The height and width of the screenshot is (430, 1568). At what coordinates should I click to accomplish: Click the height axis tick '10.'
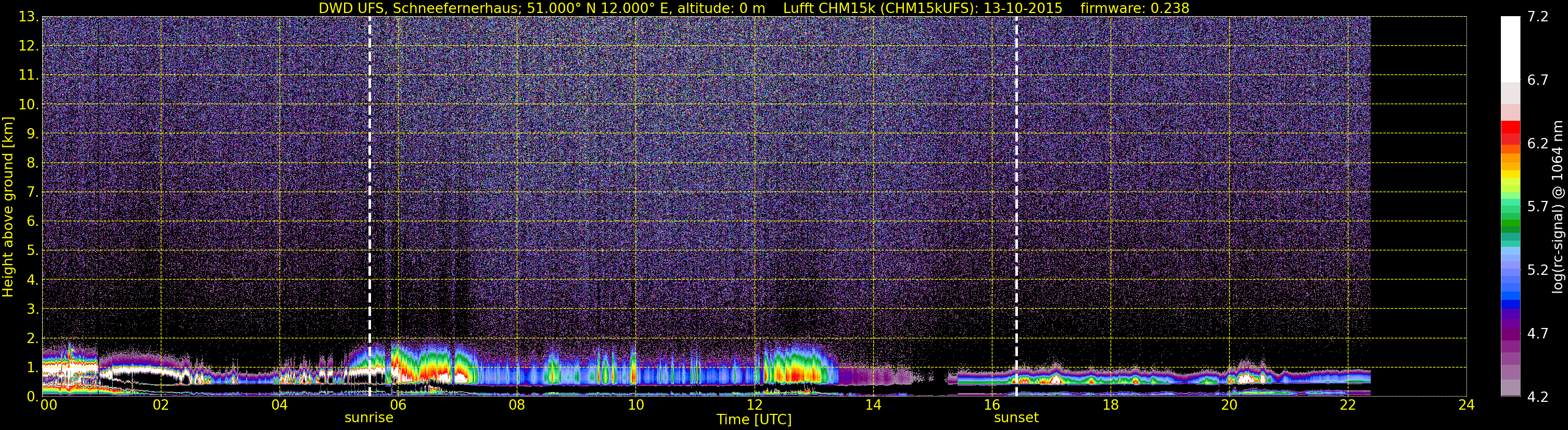[x=28, y=105]
